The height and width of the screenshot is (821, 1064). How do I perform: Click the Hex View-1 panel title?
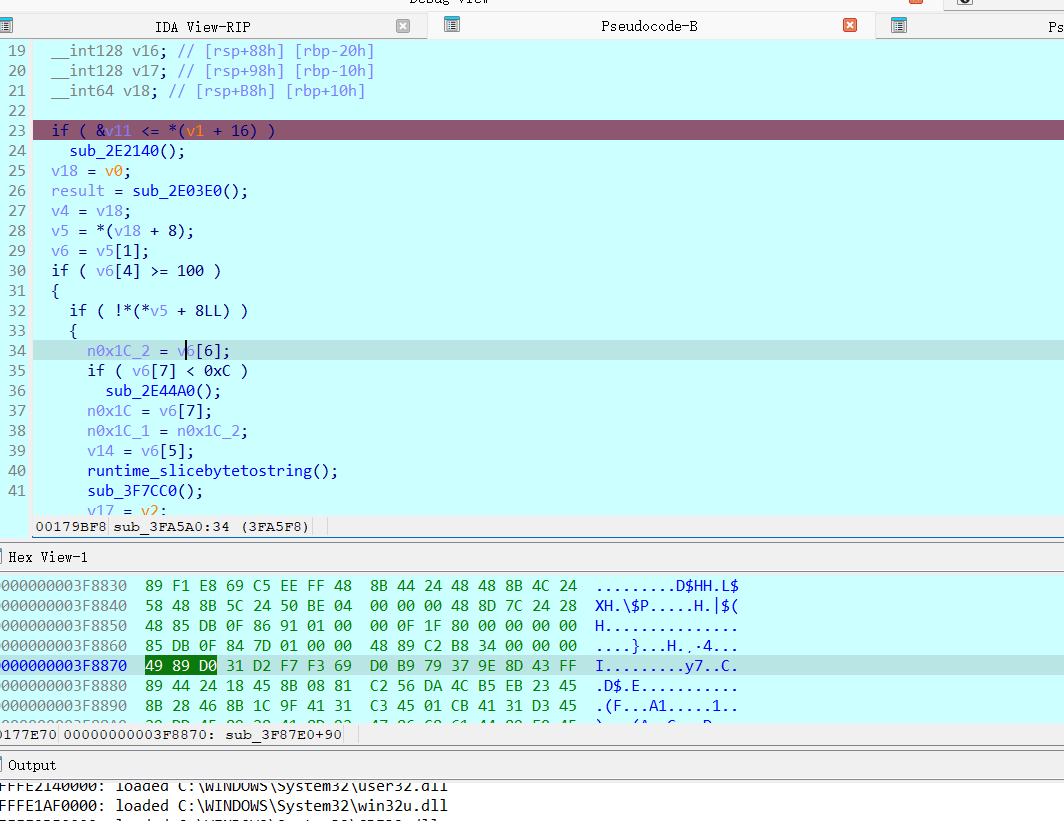tap(48, 556)
